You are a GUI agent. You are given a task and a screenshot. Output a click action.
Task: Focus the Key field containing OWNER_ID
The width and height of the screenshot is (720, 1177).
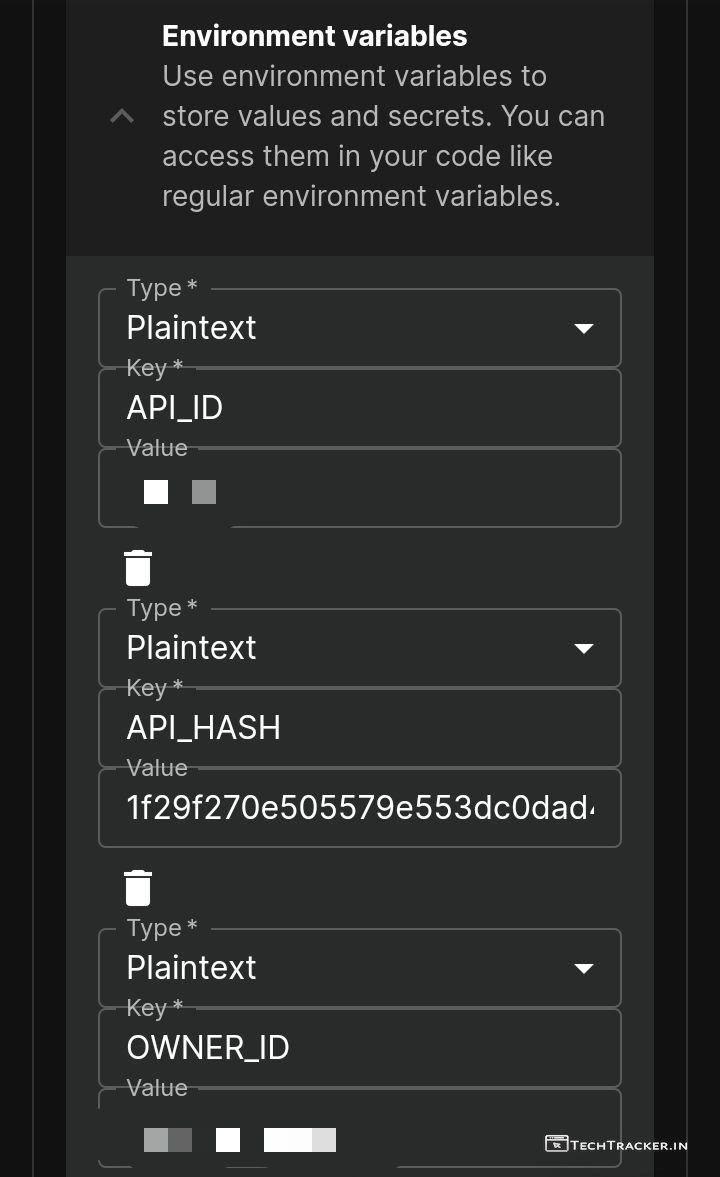tap(359, 1048)
